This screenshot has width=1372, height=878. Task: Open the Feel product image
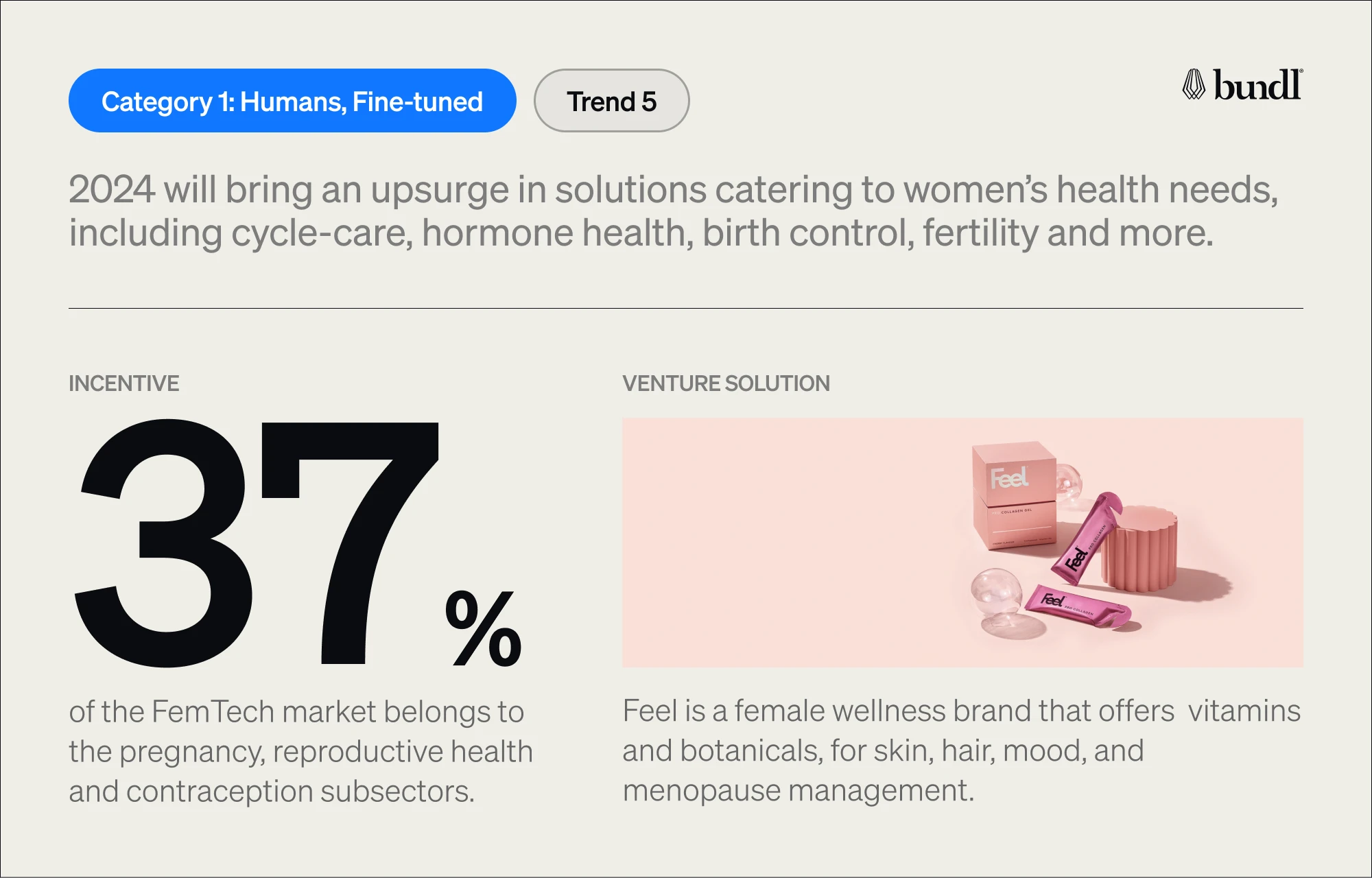[x=962, y=543]
